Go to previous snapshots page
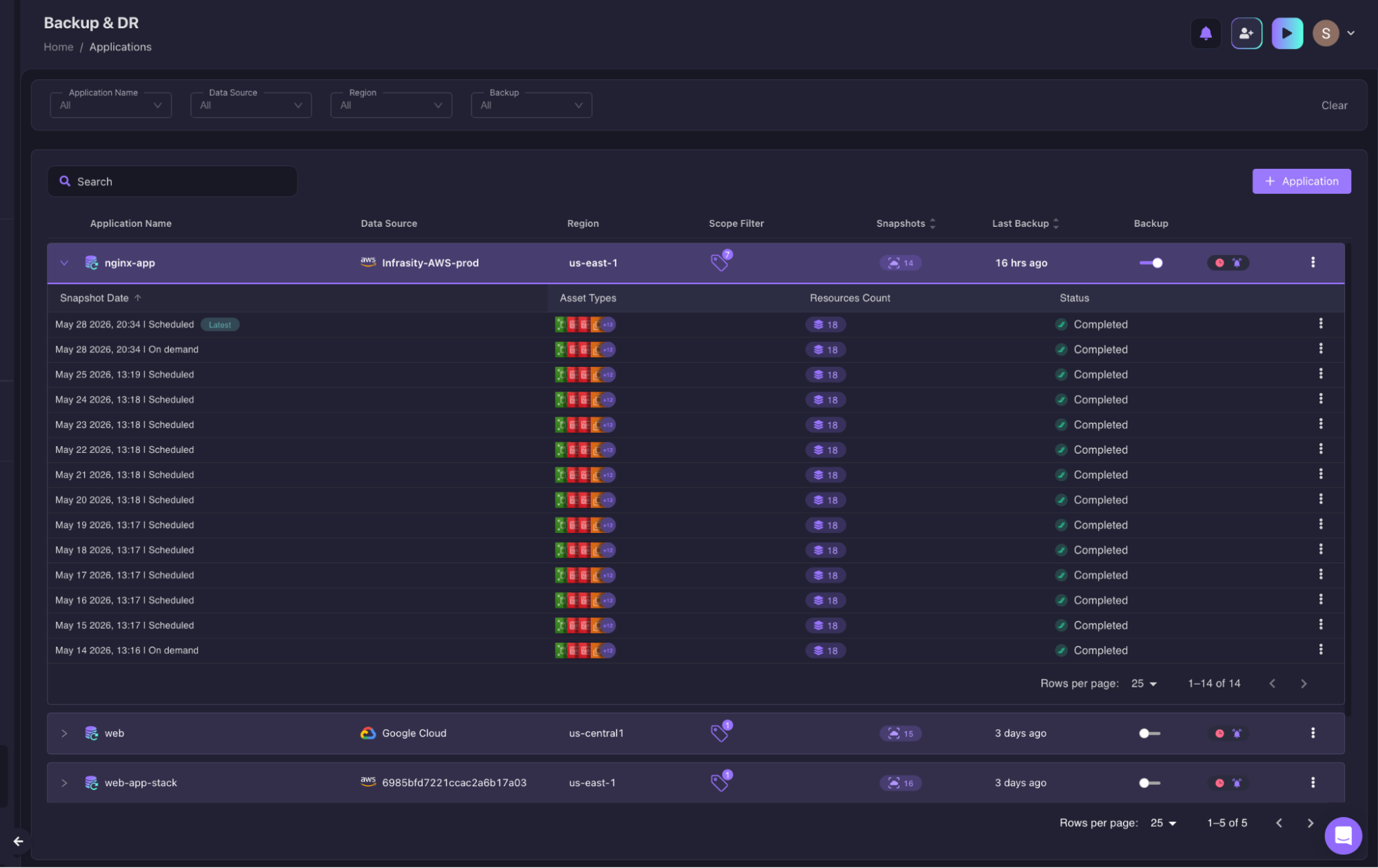The width and height of the screenshot is (1378, 868). click(1273, 683)
